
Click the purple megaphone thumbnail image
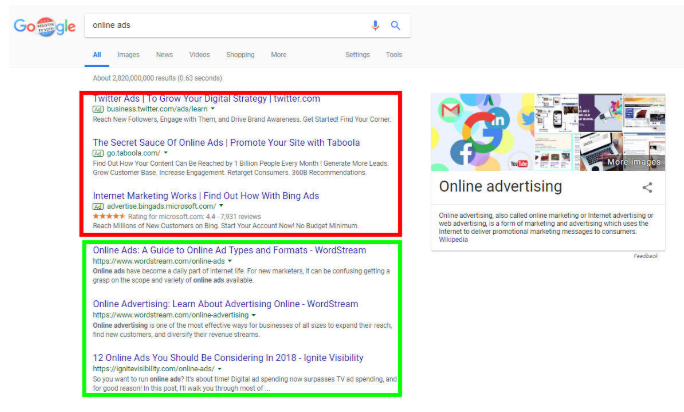tap(601, 113)
